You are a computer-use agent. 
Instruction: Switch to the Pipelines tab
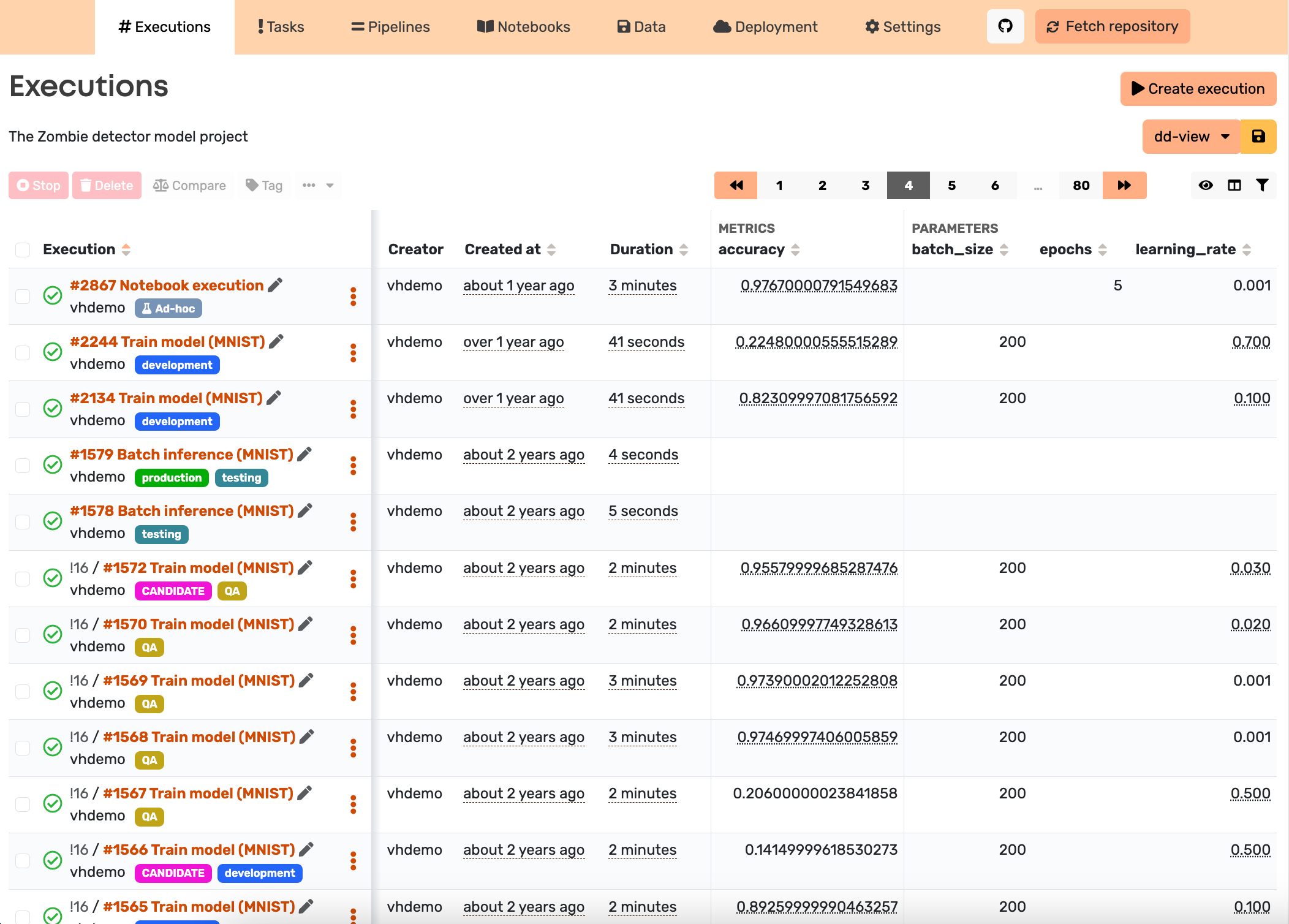(x=390, y=27)
